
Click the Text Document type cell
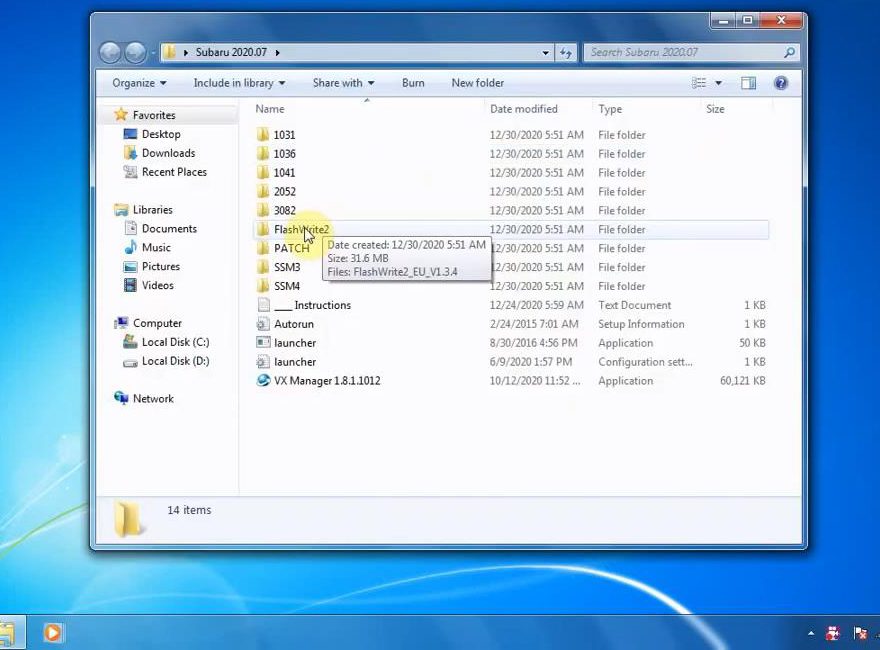tap(634, 305)
